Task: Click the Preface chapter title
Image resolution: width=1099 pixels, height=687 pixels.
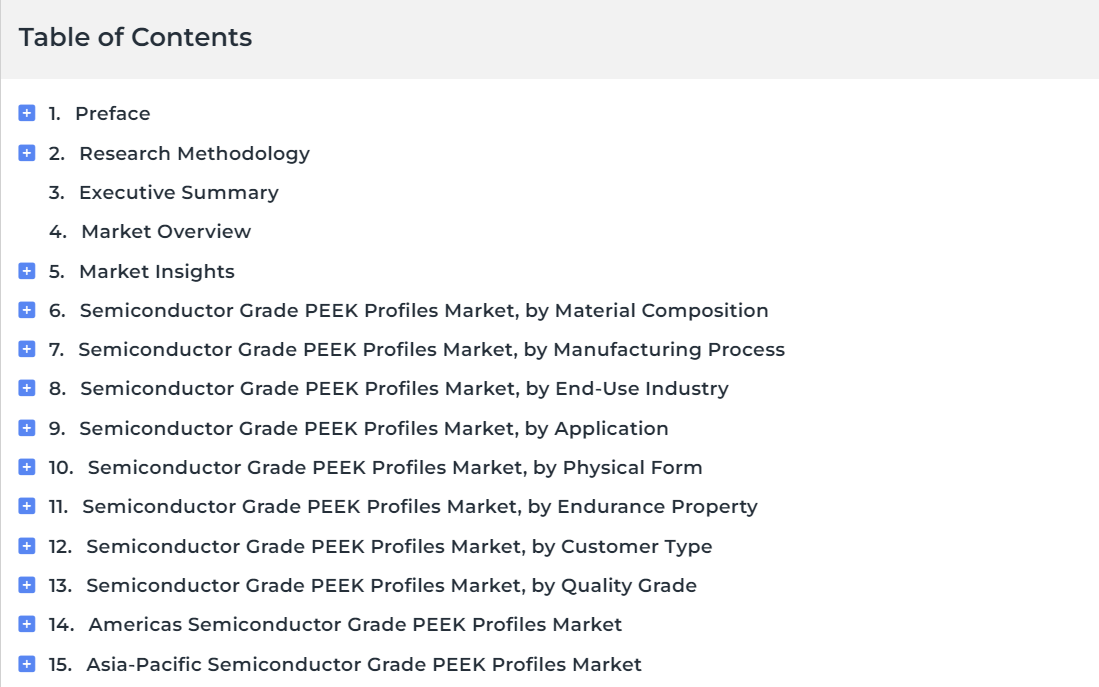Action: [x=113, y=114]
